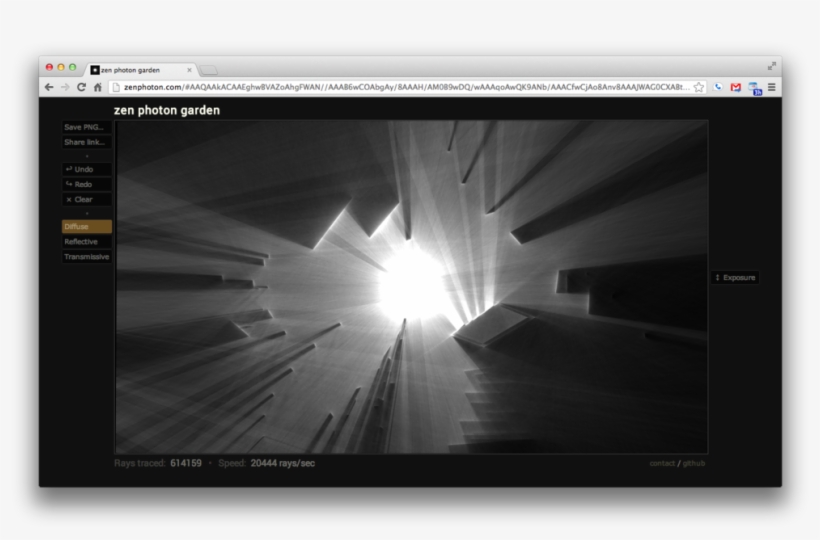Bookmark this page with the star icon
Viewport: 820px width, 540px height.
(x=699, y=87)
